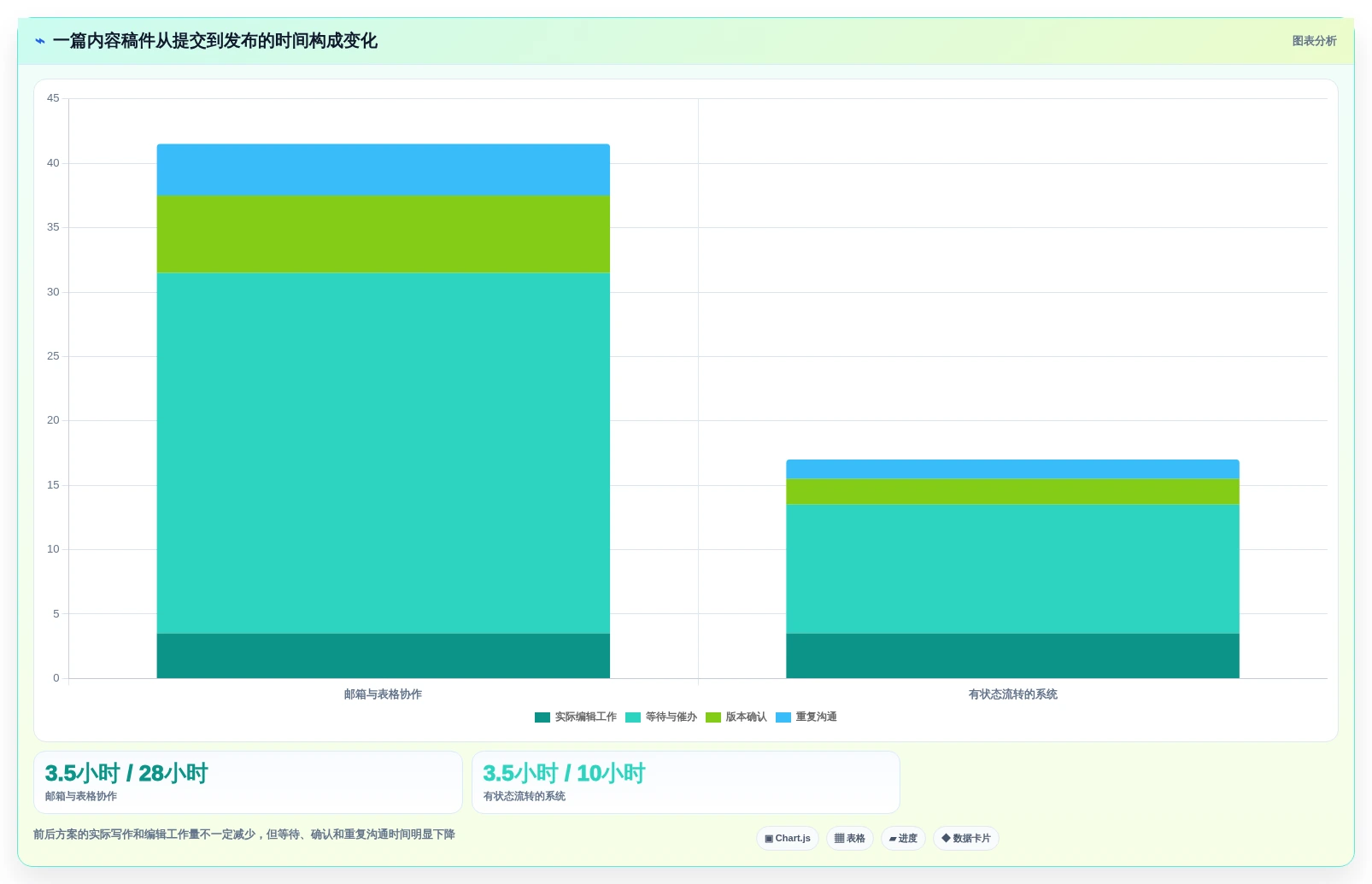Select the 数据卡片 tag chip
The image size is (1372, 884).
pyautogui.click(x=966, y=839)
